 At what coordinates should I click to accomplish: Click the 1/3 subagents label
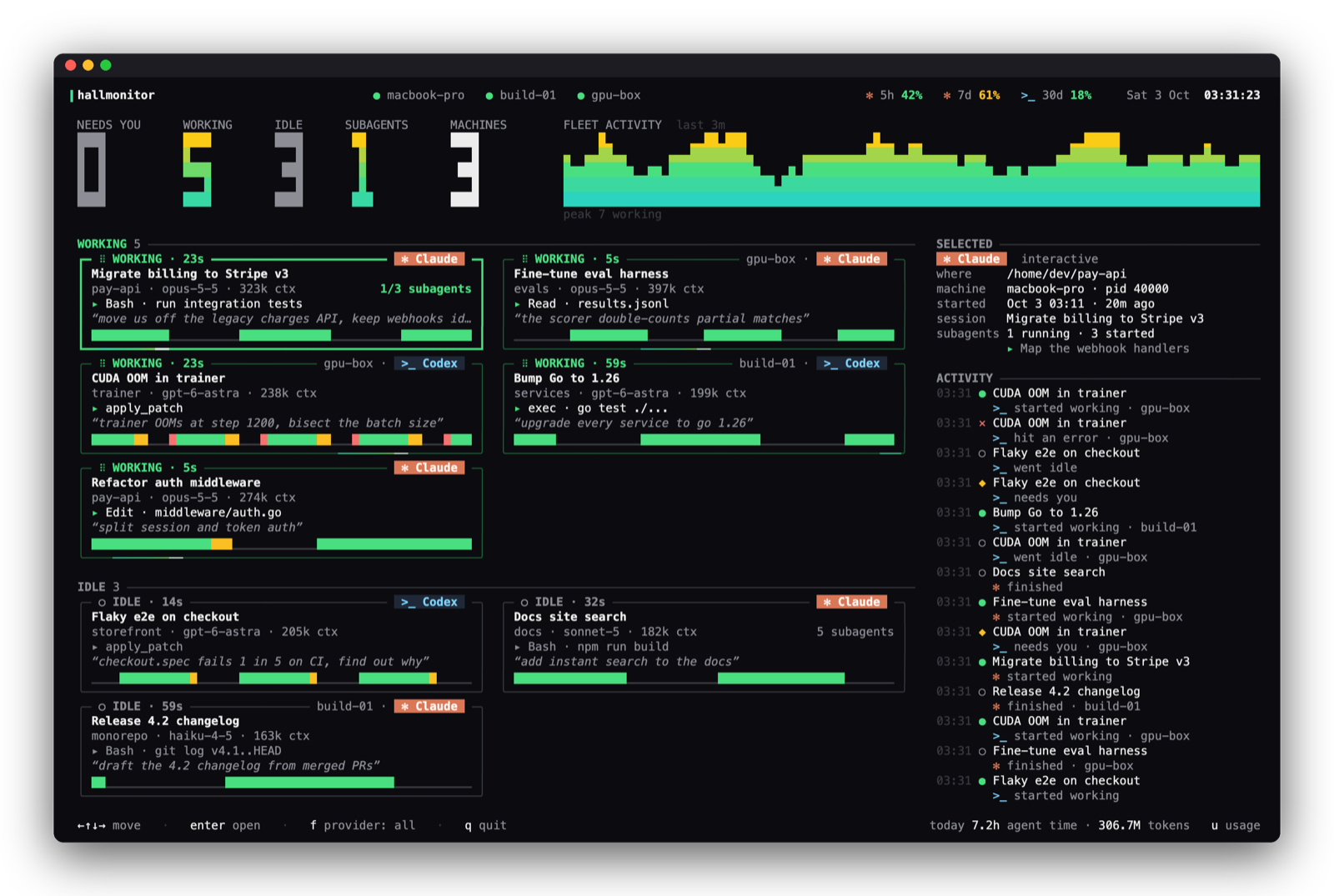(x=425, y=289)
